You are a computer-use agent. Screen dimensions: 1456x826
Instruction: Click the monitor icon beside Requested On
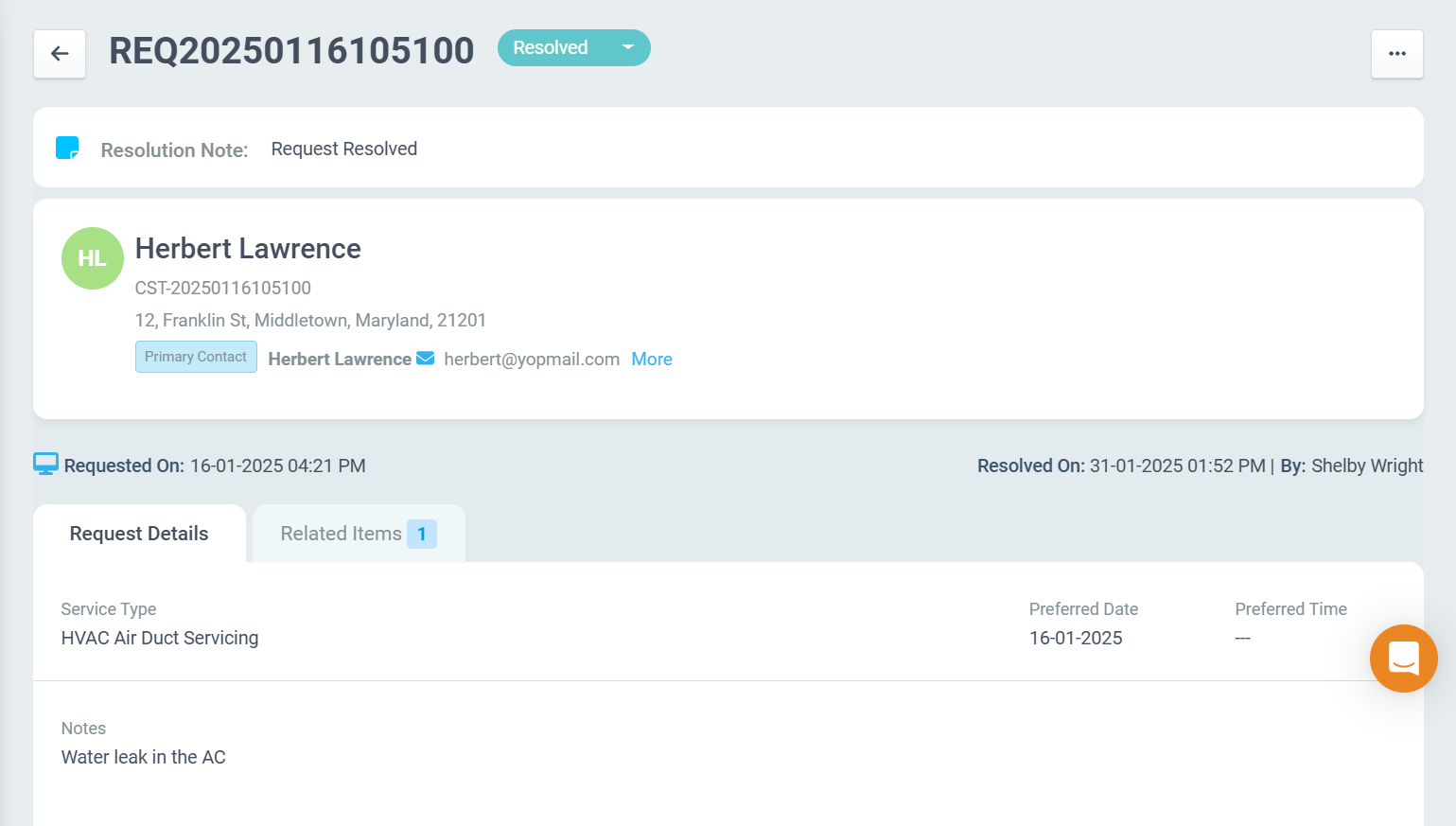pyautogui.click(x=45, y=465)
